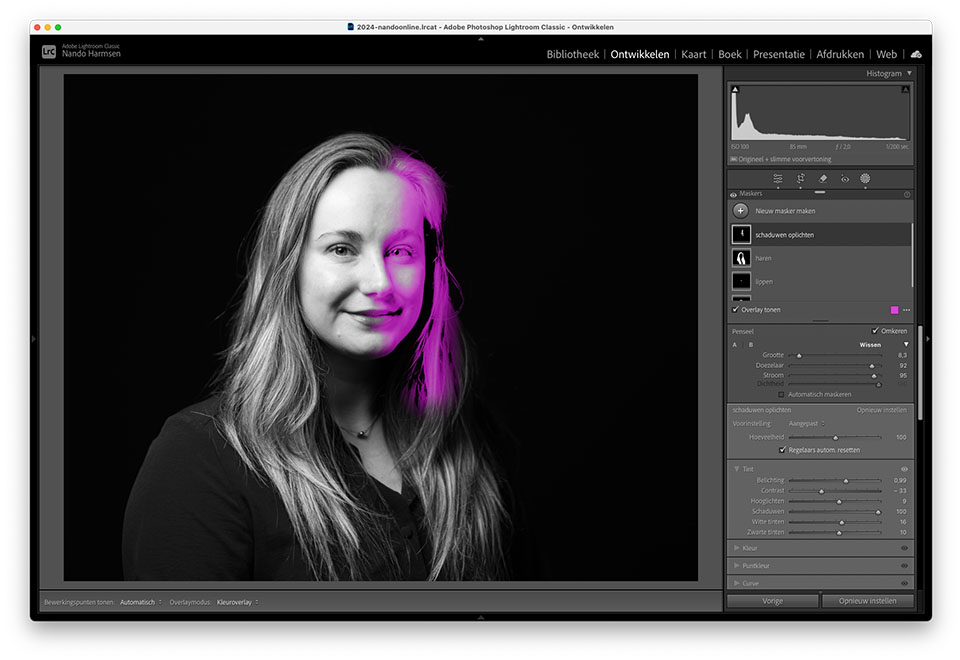The width and height of the screenshot is (960, 660).
Task: Click bottom Opnieuw instellen button
Action: coord(868,601)
